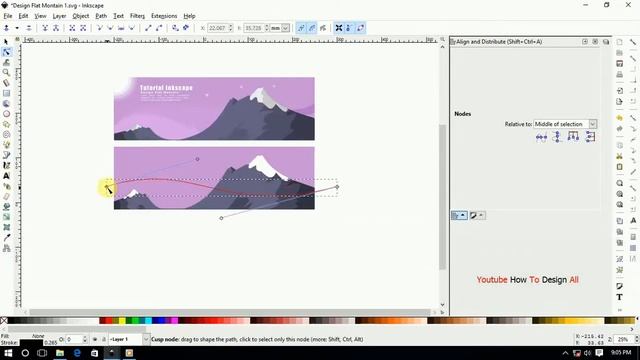The image size is (640, 360).
Task: Open the Extensions menu
Action: tap(164, 16)
